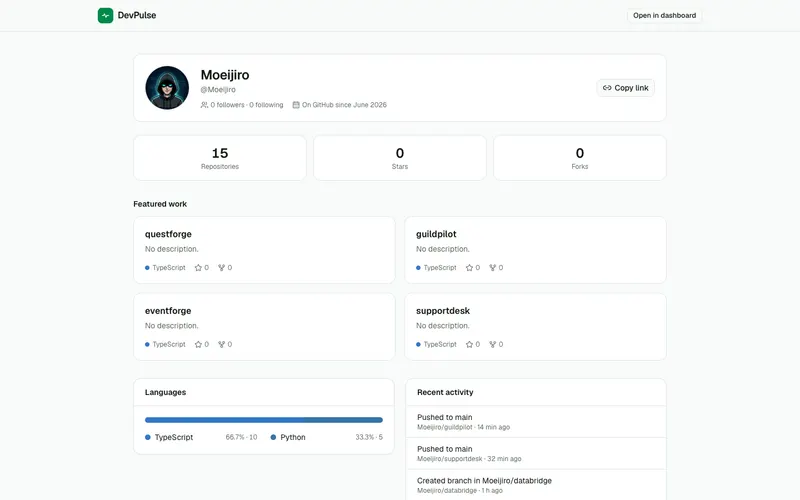Click guildpilot's TypeScript language dot
Image resolution: width=800 pixels, height=500 pixels.
(x=418, y=267)
